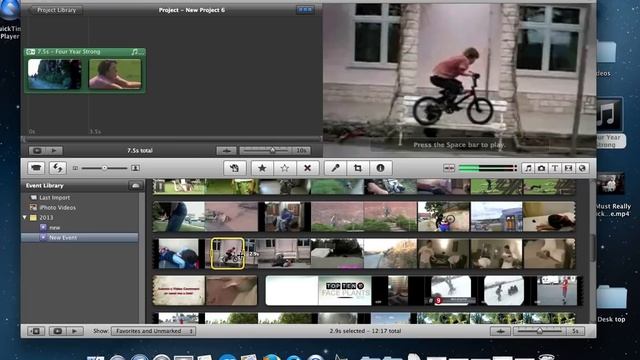
Task: Add selected clip to project with edit tool
Action: pos(235,168)
